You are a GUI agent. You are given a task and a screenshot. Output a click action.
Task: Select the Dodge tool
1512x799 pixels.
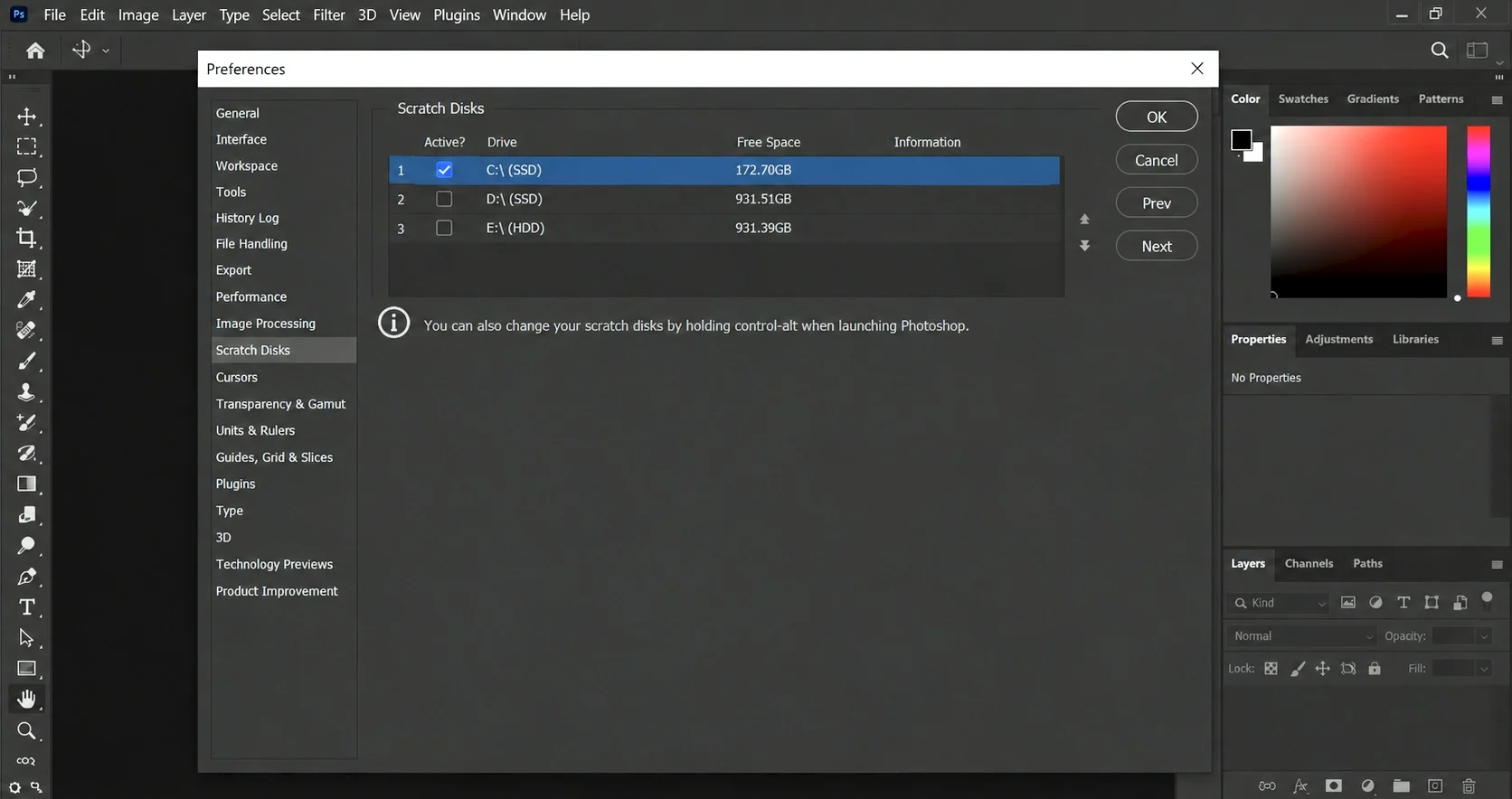[26, 546]
